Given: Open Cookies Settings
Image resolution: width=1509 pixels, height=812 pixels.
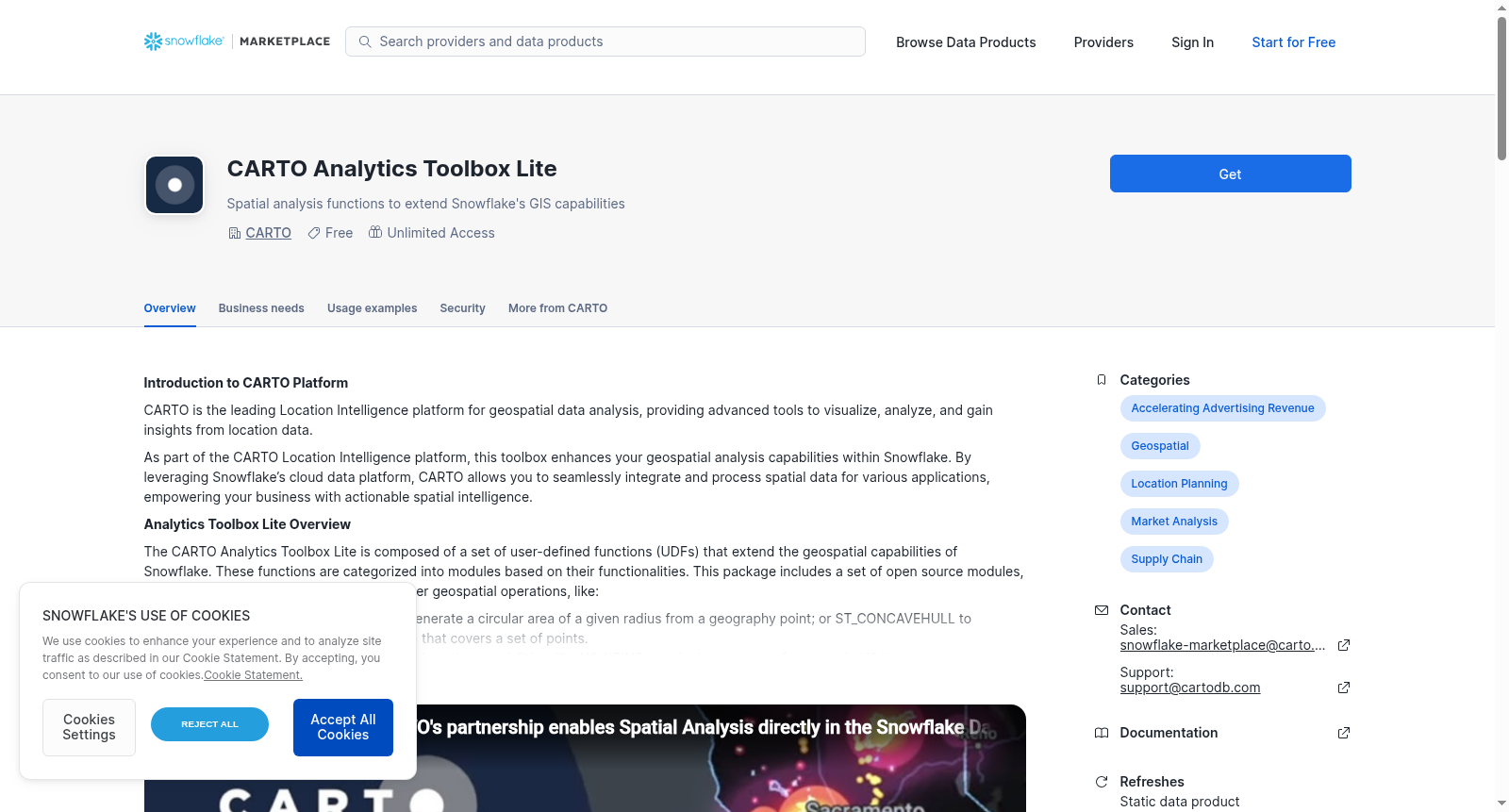Looking at the screenshot, I should pyautogui.click(x=89, y=727).
